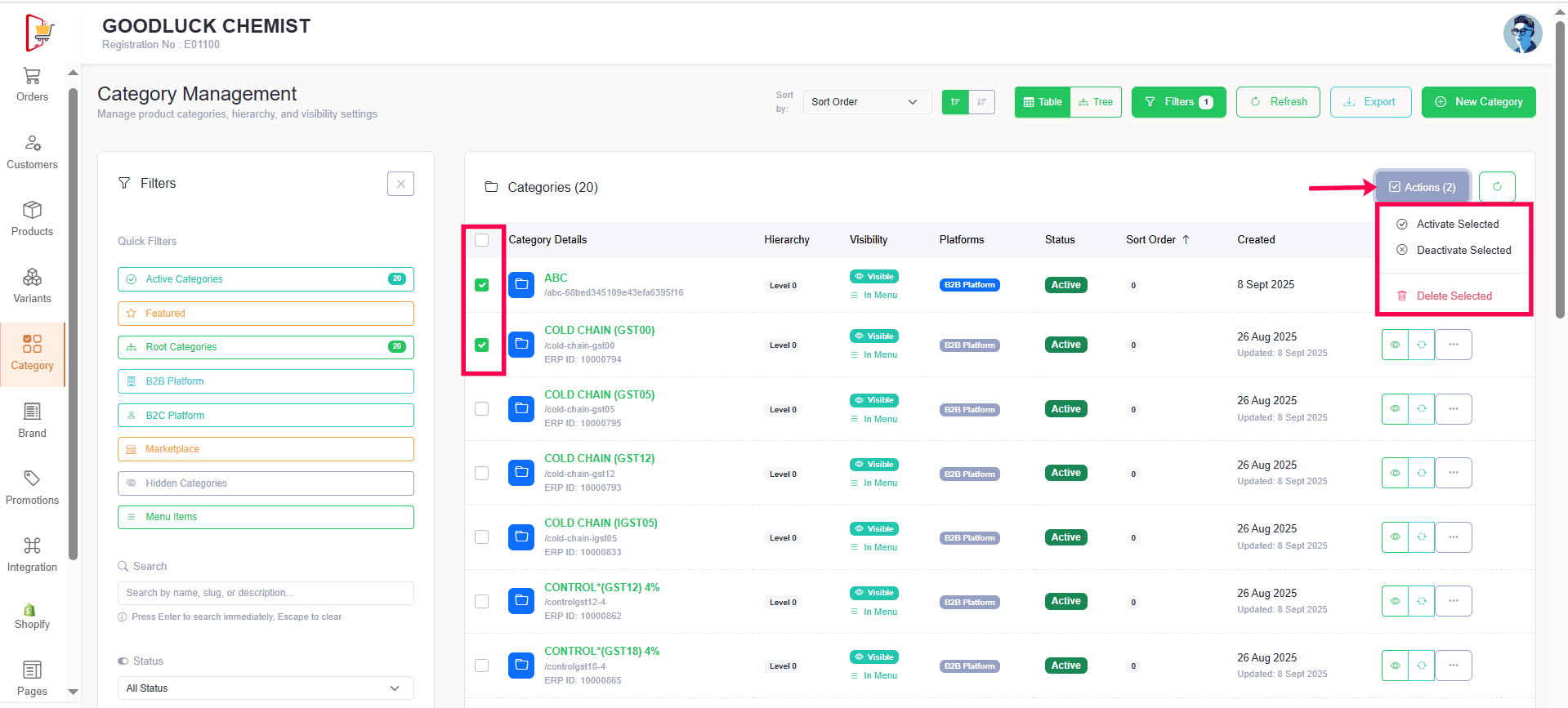Open the Sort Order dropdown

click(x=865, y=102)
